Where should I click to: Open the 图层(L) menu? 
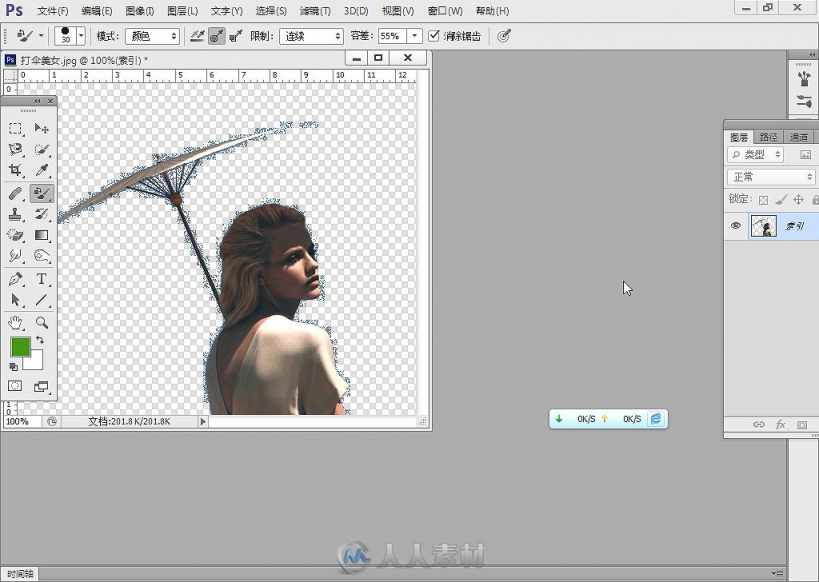(183, 10)
